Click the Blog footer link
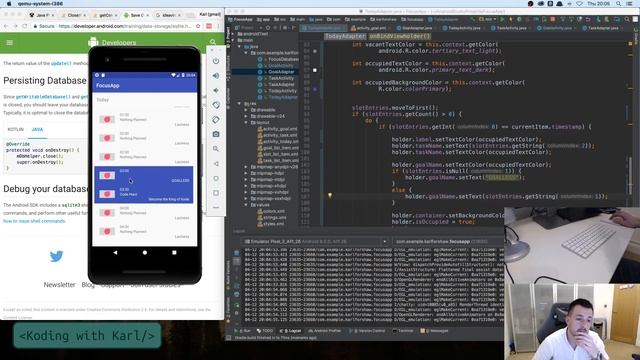Image resolution: width=640 pixels, height=360 pixels. click(x=88, y=284)
